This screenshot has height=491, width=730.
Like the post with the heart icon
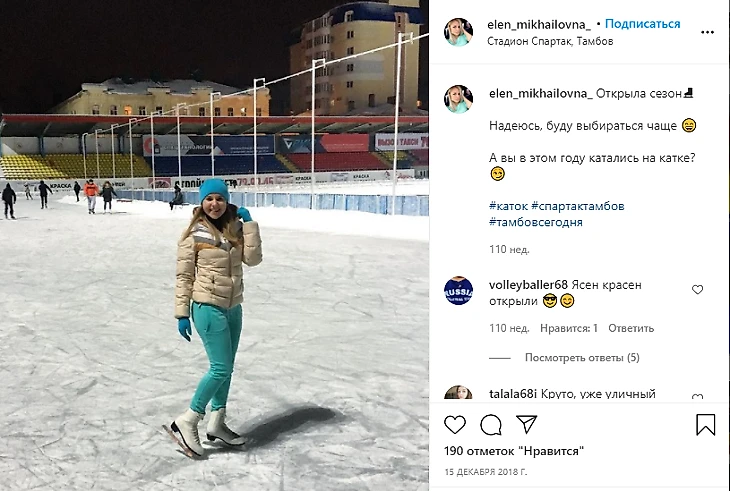[455, 424]
